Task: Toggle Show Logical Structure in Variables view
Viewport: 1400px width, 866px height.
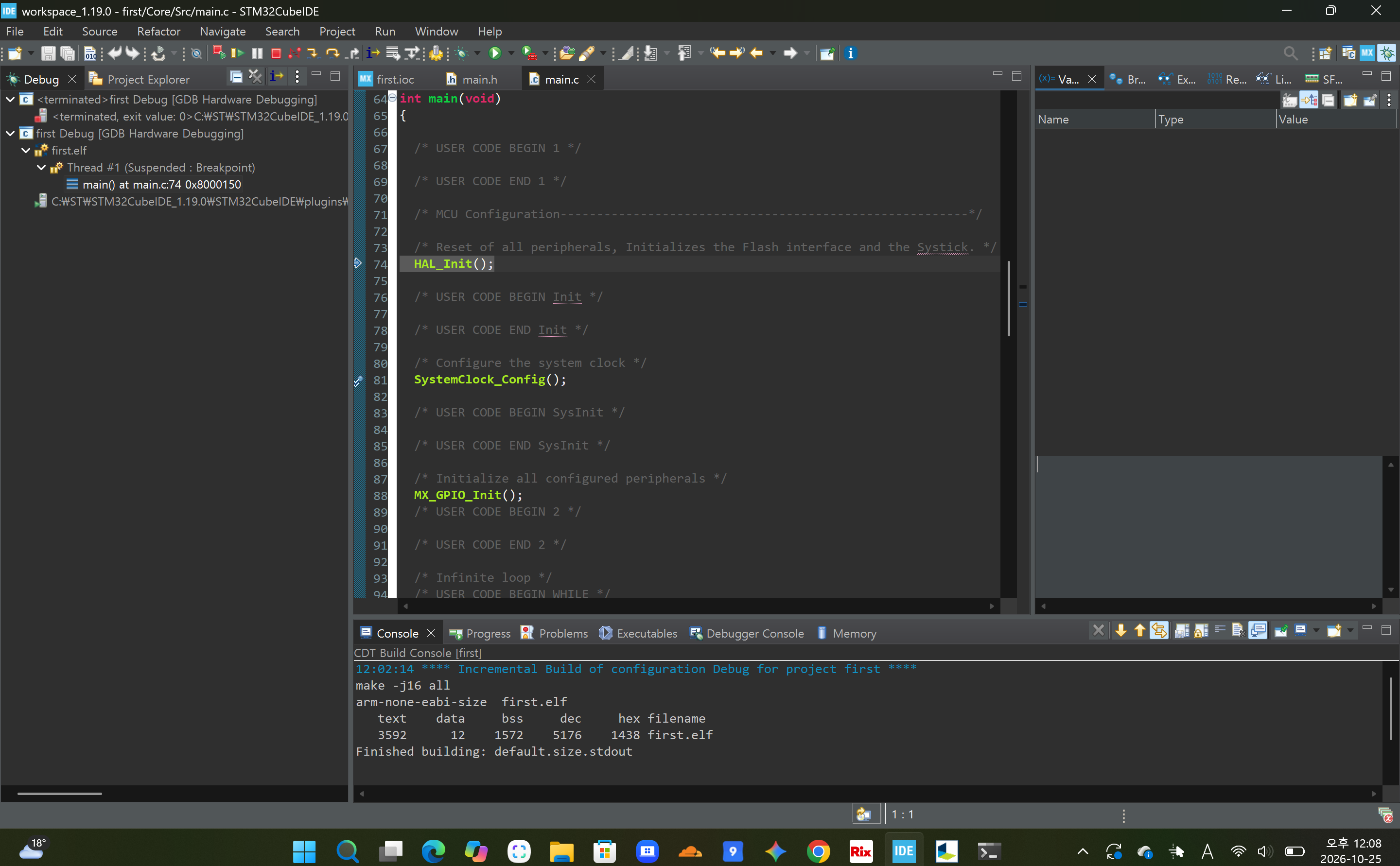Action: [x=1309, y=100]
